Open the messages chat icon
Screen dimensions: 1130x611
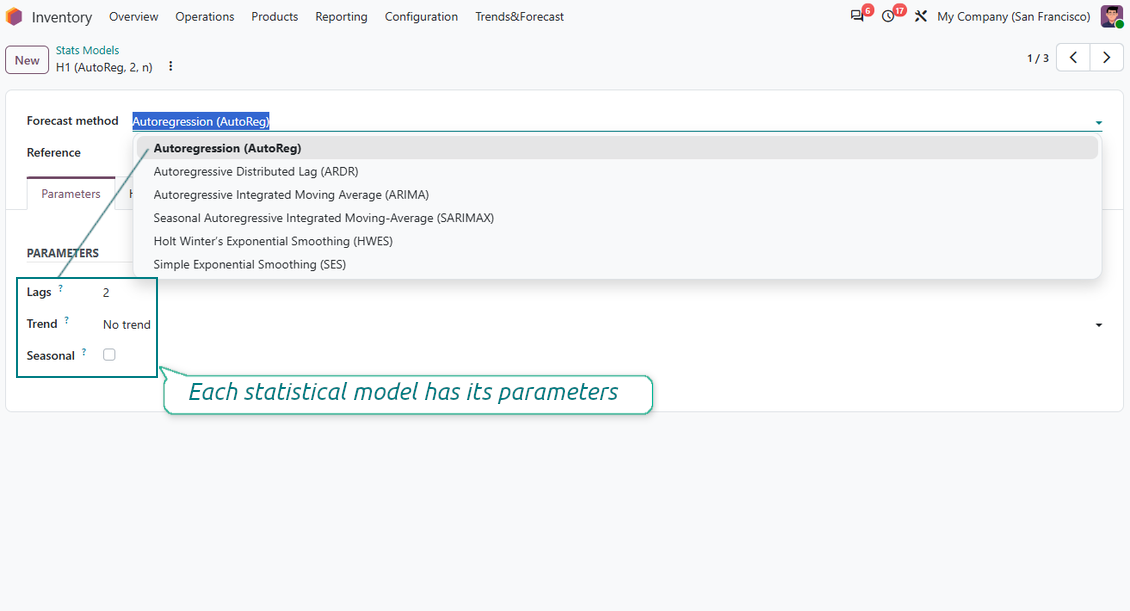tap(857, 16)
